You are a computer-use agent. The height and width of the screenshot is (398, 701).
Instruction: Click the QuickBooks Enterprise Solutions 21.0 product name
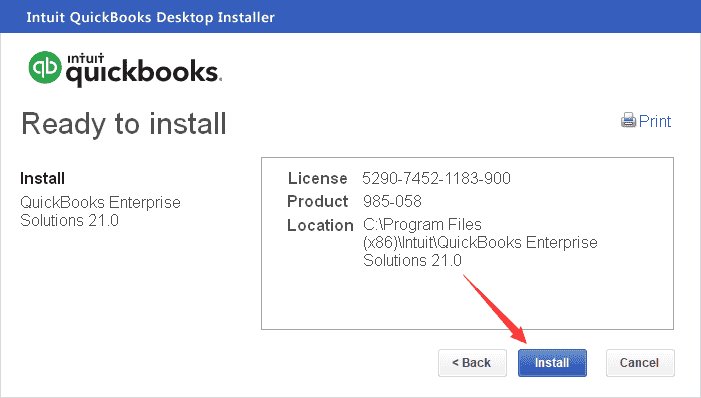click(100, 211)
